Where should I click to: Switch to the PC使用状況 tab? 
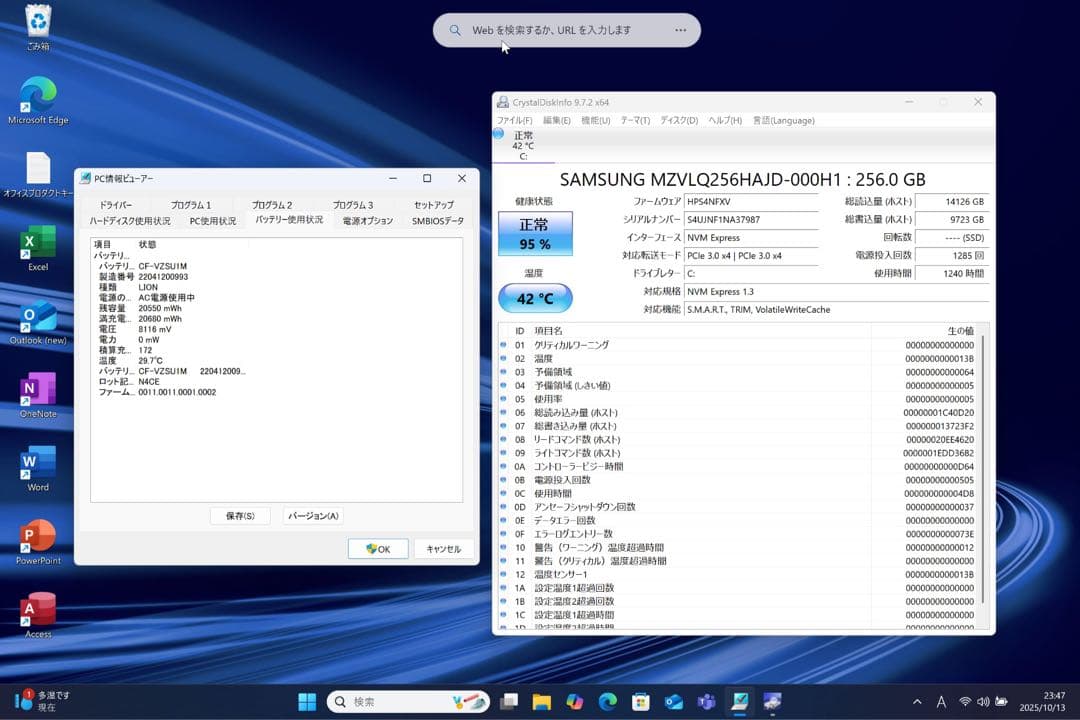(213, 221)
